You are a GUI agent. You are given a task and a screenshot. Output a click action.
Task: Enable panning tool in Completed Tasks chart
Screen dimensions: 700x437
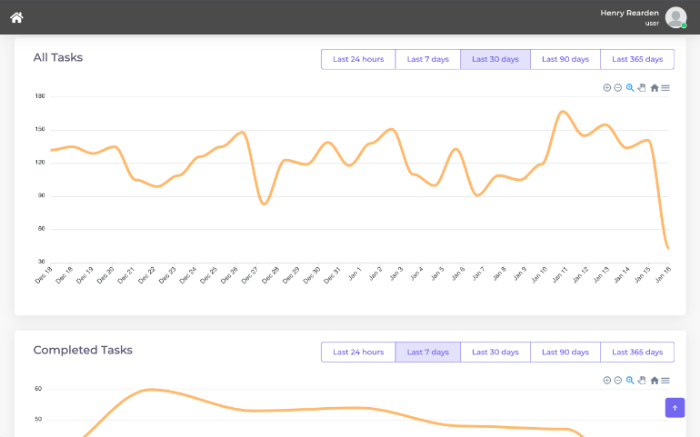click(642, 380)
